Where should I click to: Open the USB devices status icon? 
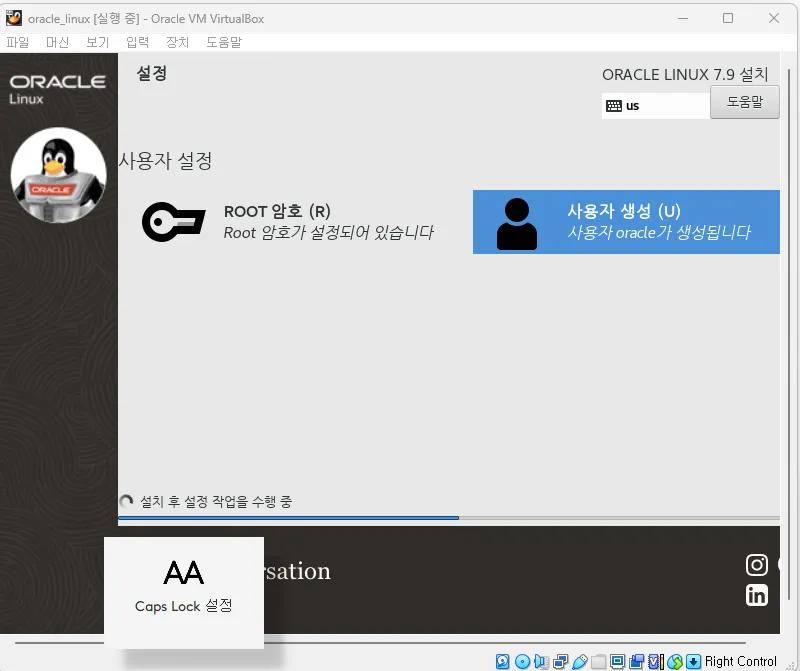580,662
